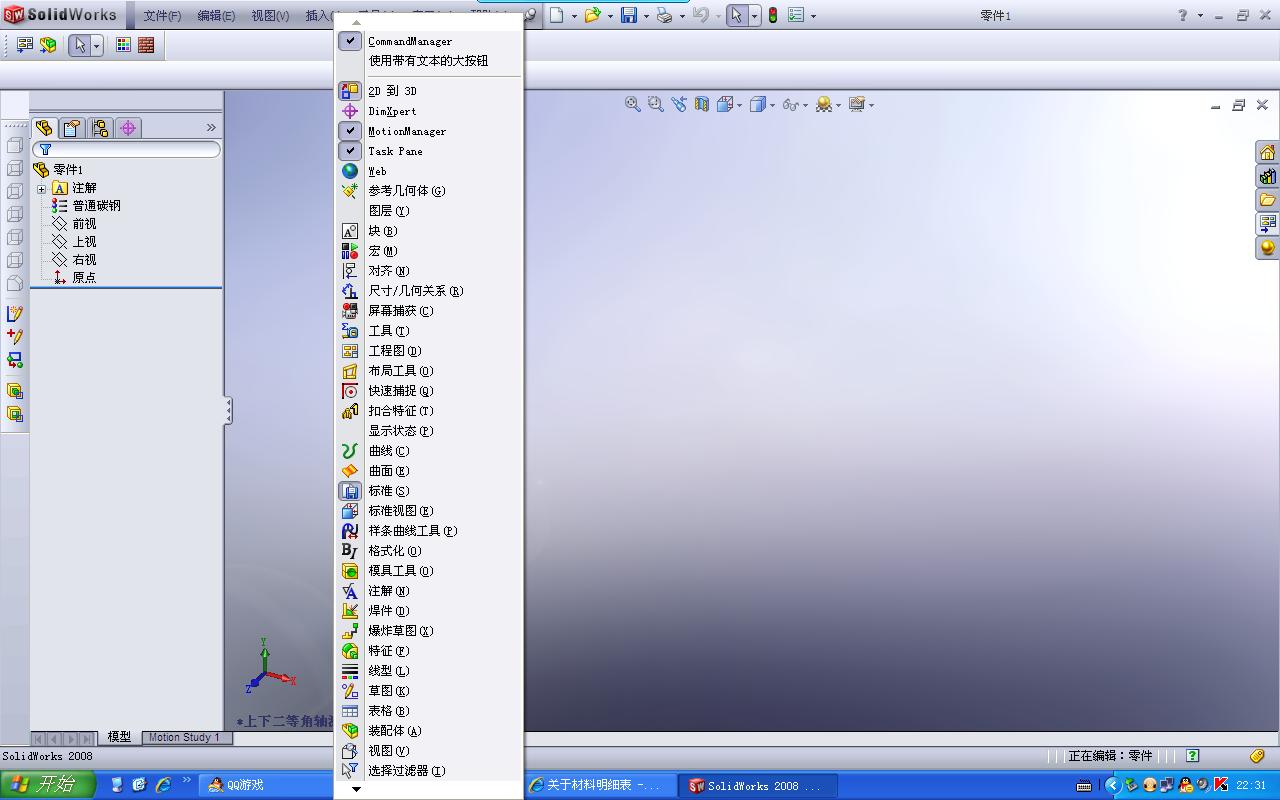This screenshot has width=1280, height=800.
Task: Click the brick texture icon
Action: pos(146,45)
